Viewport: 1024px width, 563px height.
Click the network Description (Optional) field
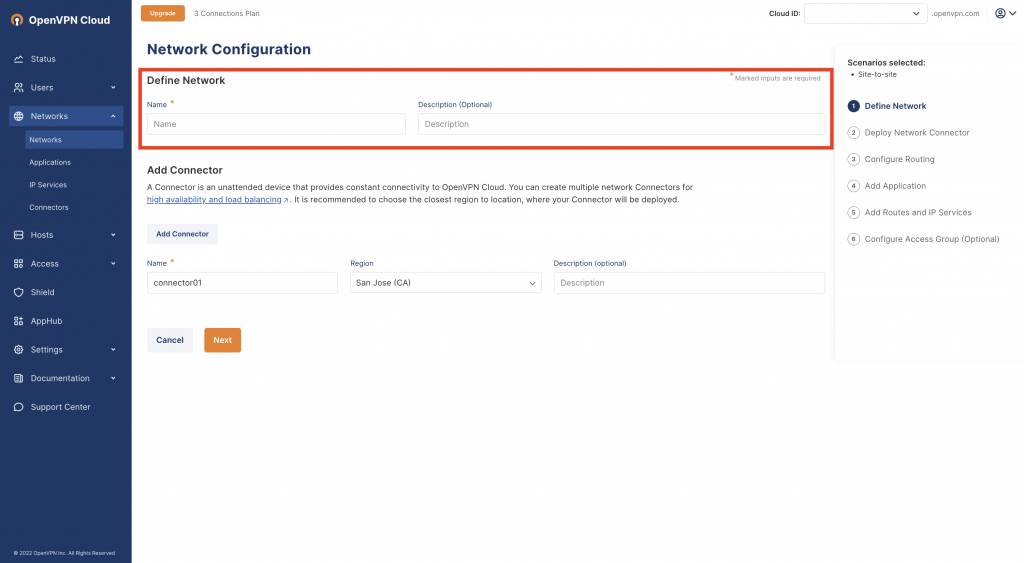[x=621, y=124]
